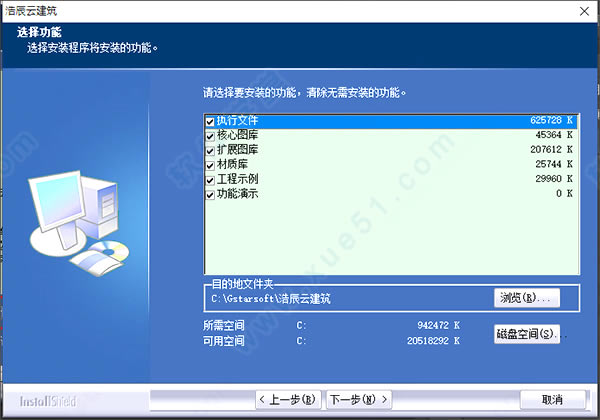
Task: Uncheck the 材质库 checkbox
Action: [210, 165]
